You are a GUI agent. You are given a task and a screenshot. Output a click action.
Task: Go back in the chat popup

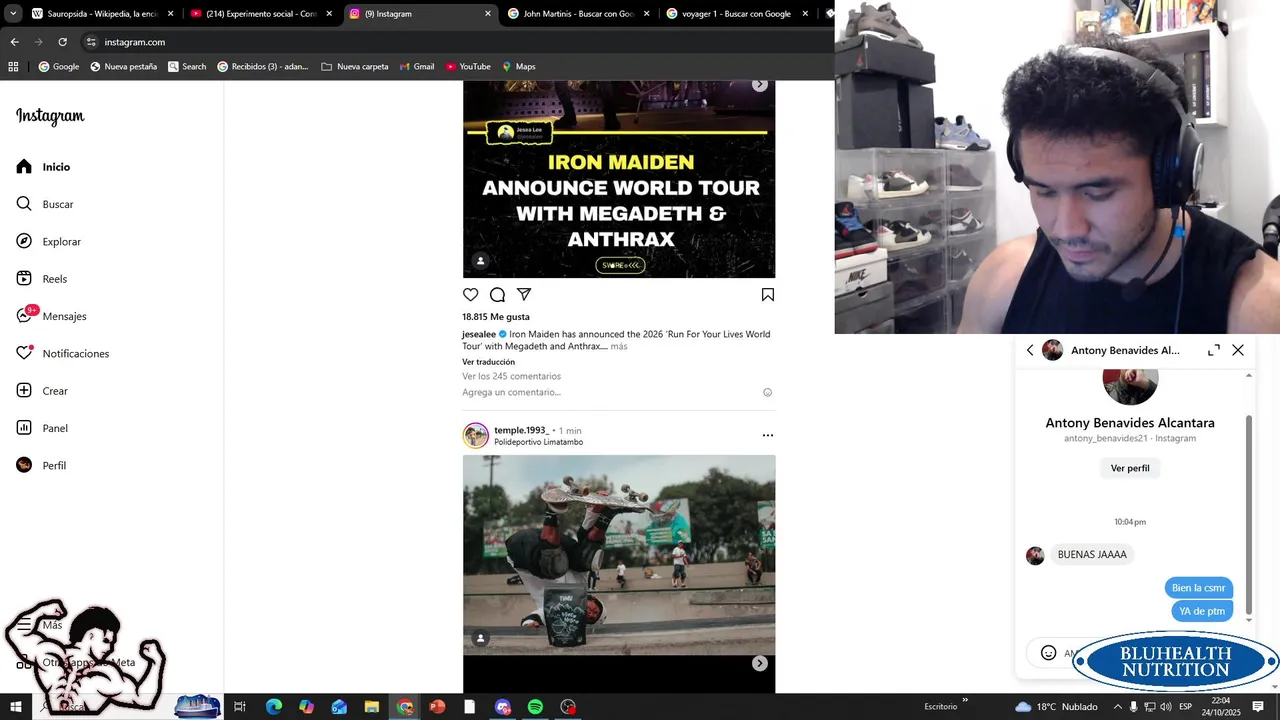pyautogui.click(x=1030, y=350)
